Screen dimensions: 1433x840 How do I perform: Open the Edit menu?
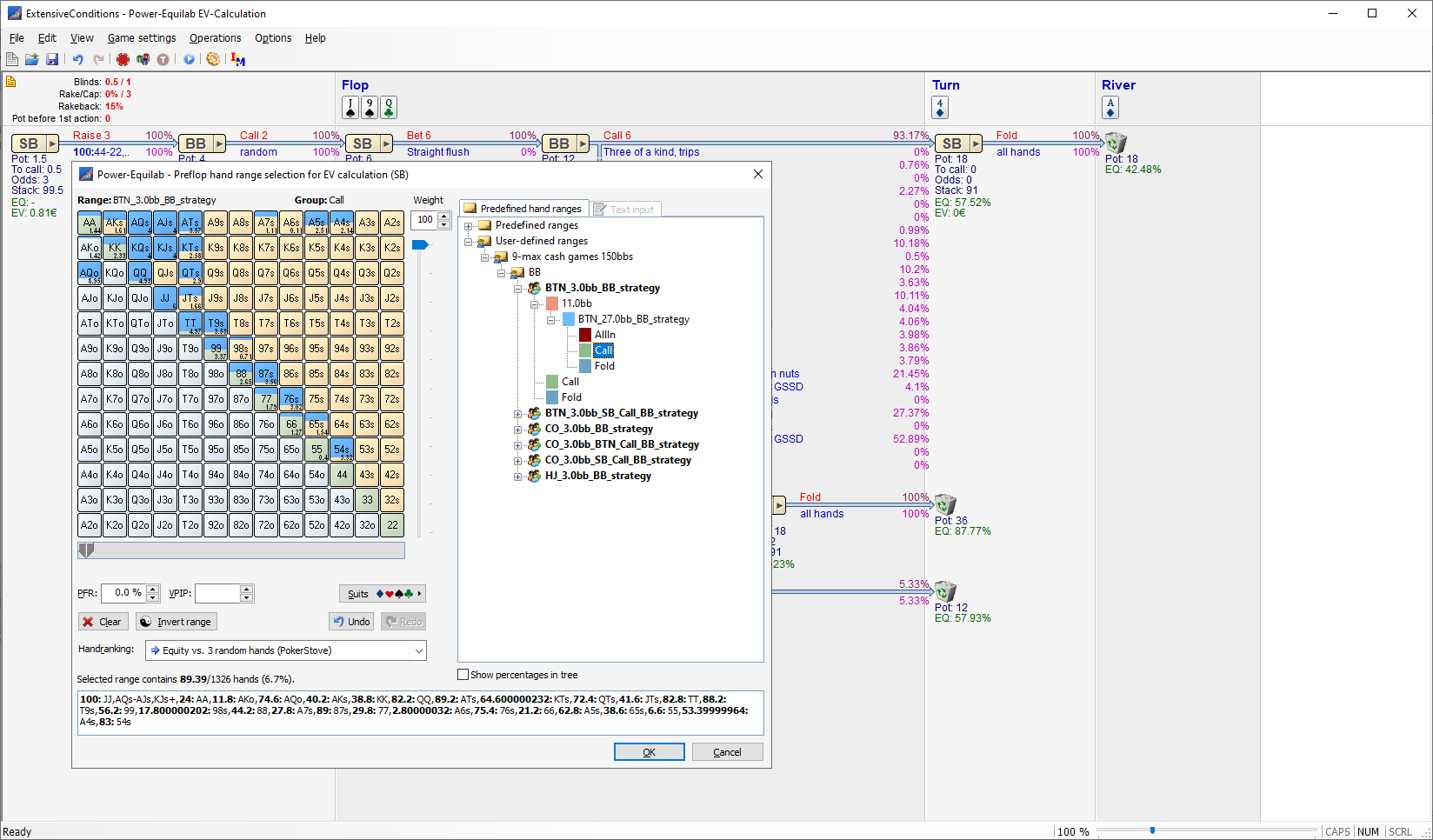tap(47, 38)
